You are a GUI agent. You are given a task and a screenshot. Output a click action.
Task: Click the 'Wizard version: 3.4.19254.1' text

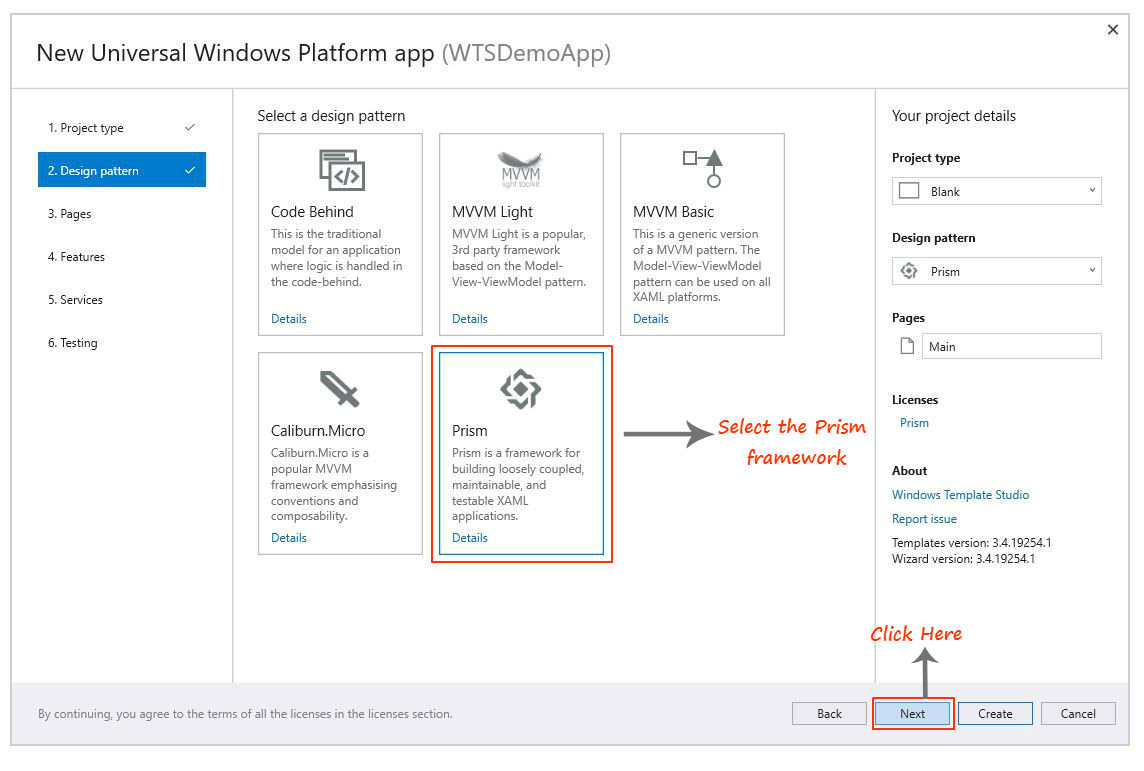964,559
